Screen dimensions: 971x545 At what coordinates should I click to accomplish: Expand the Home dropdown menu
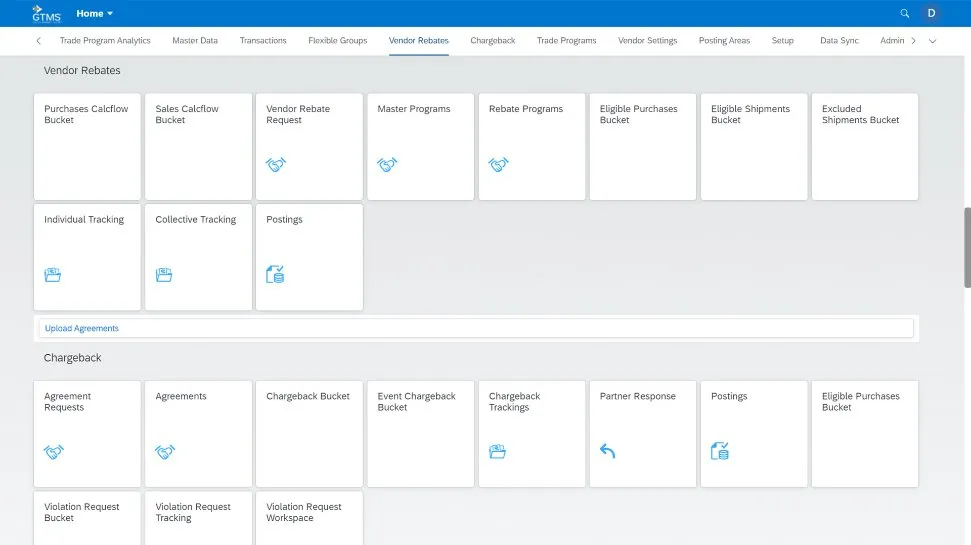[x=95, y=14]
